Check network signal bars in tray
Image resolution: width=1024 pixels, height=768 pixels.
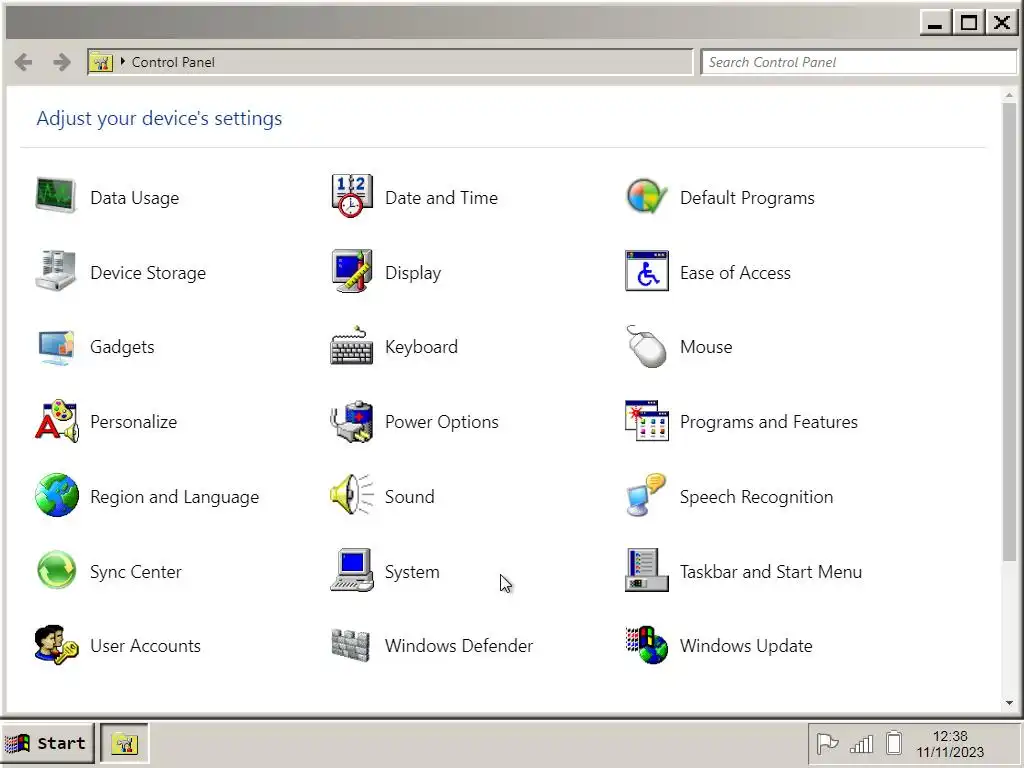[x=861, y=744]
